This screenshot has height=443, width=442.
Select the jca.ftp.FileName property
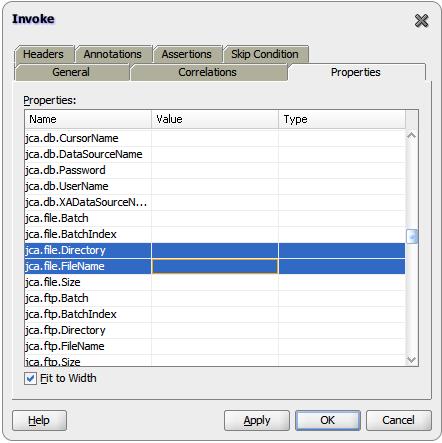coord(215,346)
